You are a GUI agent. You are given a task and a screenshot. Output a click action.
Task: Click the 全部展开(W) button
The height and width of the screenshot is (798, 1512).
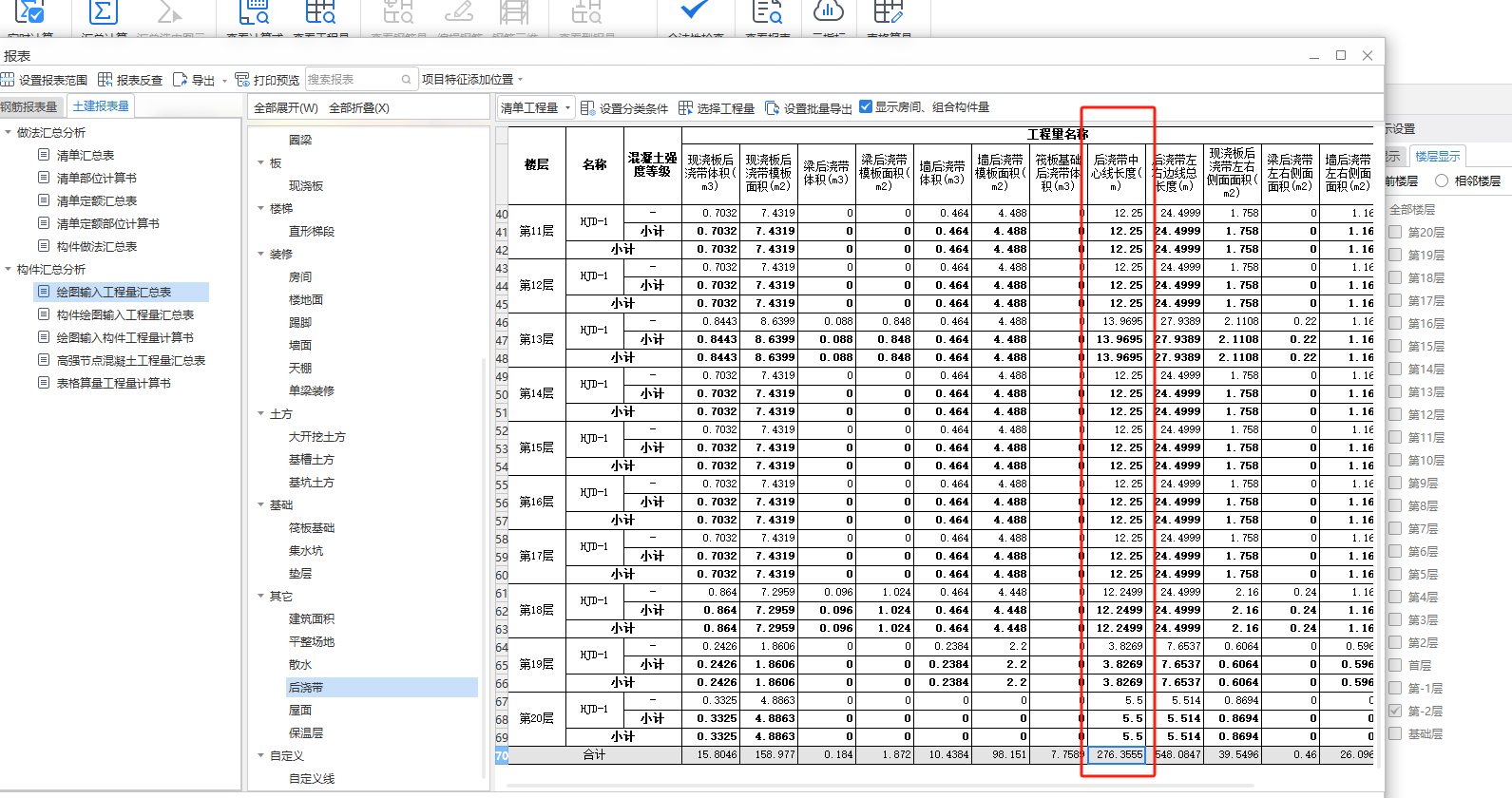coord(286,108)
